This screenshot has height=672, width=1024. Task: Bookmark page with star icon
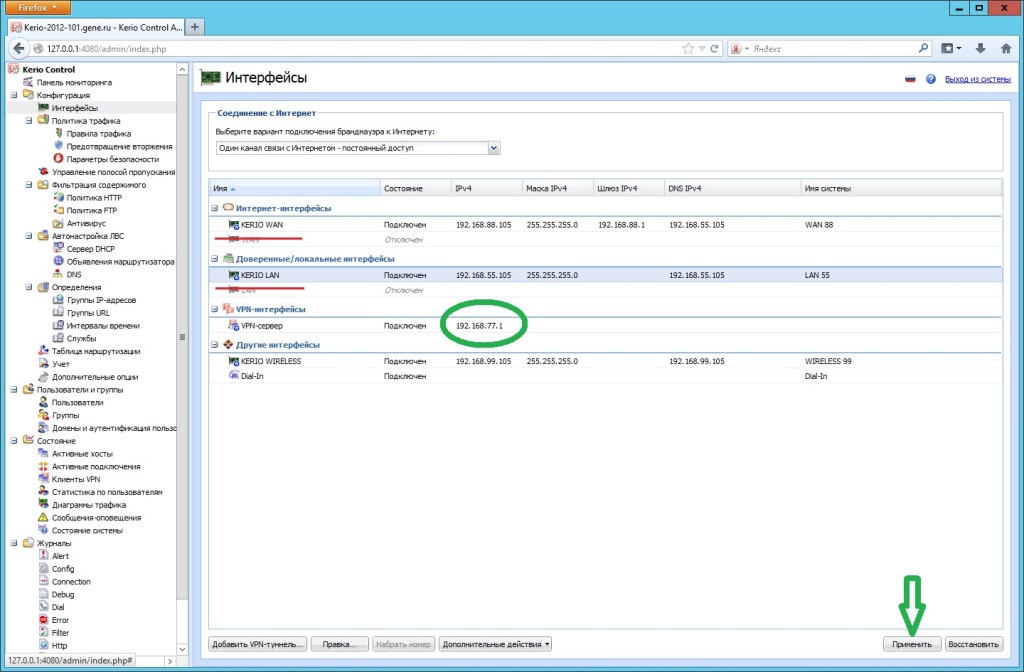coord(688,48)
